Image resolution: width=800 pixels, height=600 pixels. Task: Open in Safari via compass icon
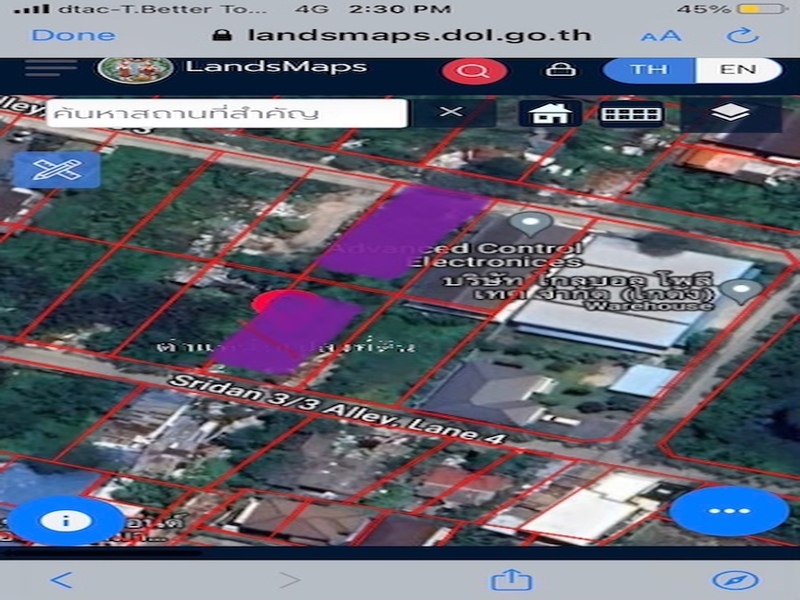pyautogui.click(x=735, y=579)
